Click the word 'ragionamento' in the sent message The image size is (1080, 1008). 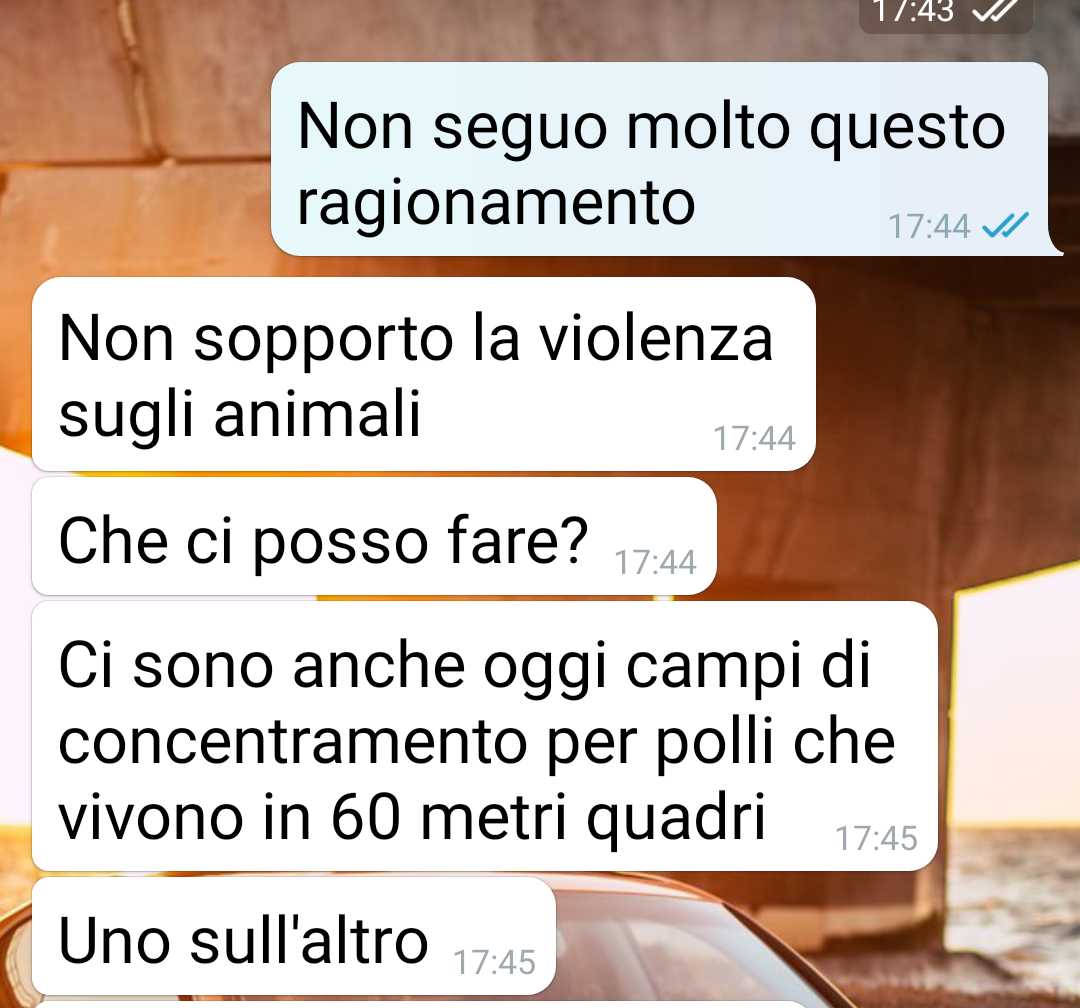[x=496, y=205]
